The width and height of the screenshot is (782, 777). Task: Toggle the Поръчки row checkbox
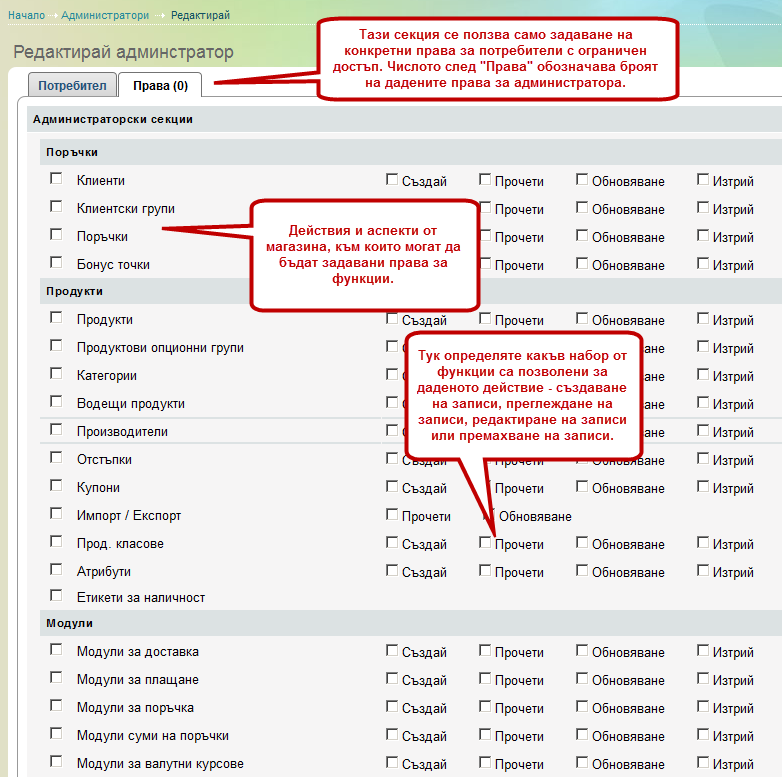(x=56, y=235)
